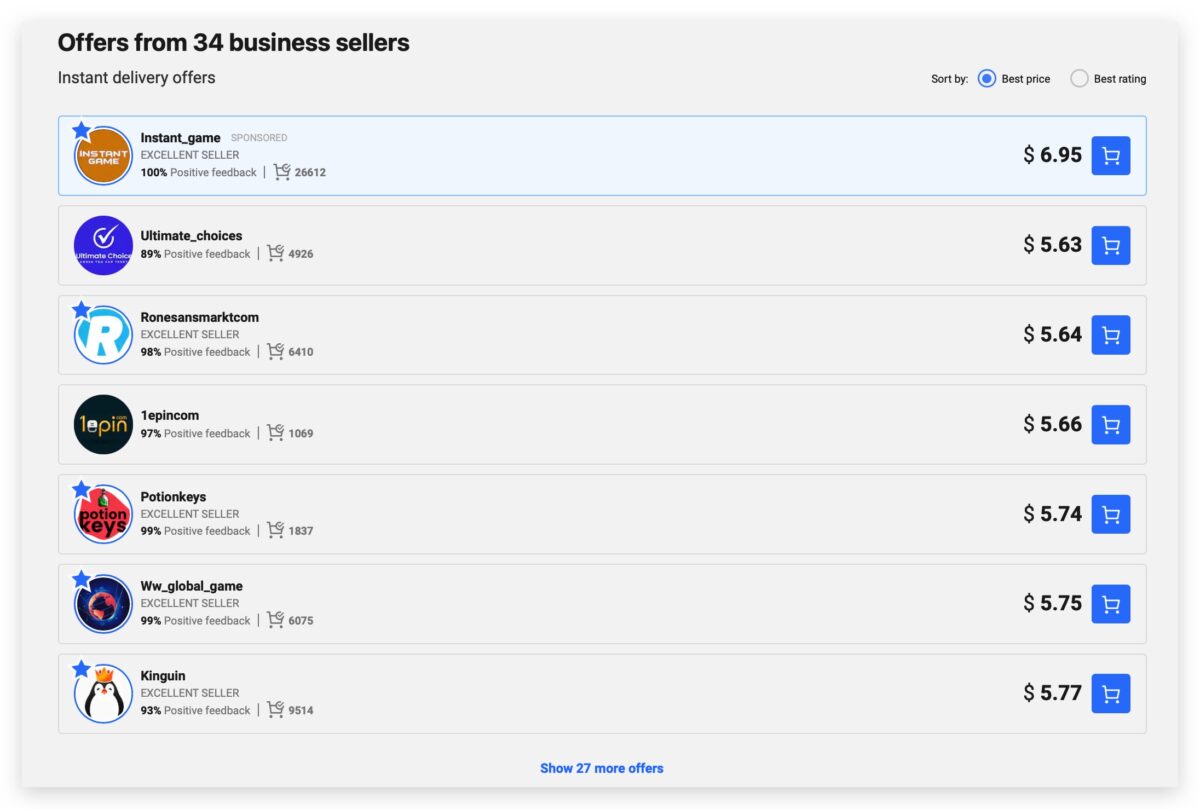The height and width of the screenshot is (809, 1200).
Task: Add Potionkeys $5.74 offer to cart
Action: (x=1110, y=514)
